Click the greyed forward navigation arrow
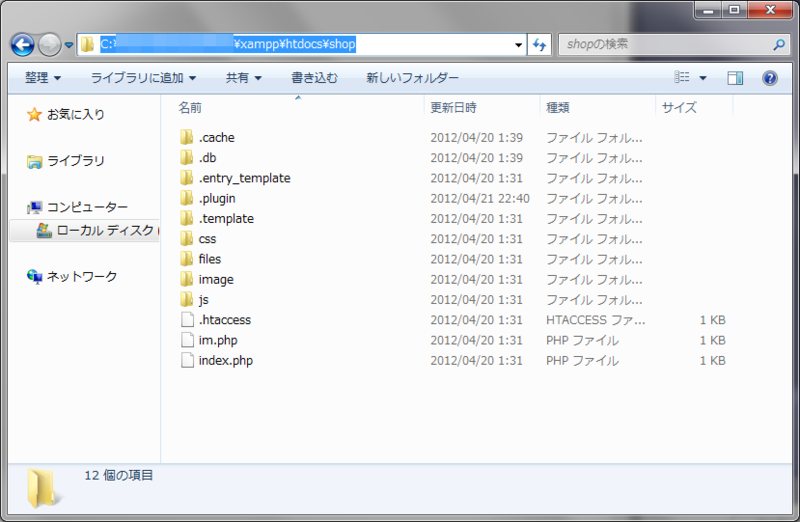The image size is (800, 522). click(50, 45)
